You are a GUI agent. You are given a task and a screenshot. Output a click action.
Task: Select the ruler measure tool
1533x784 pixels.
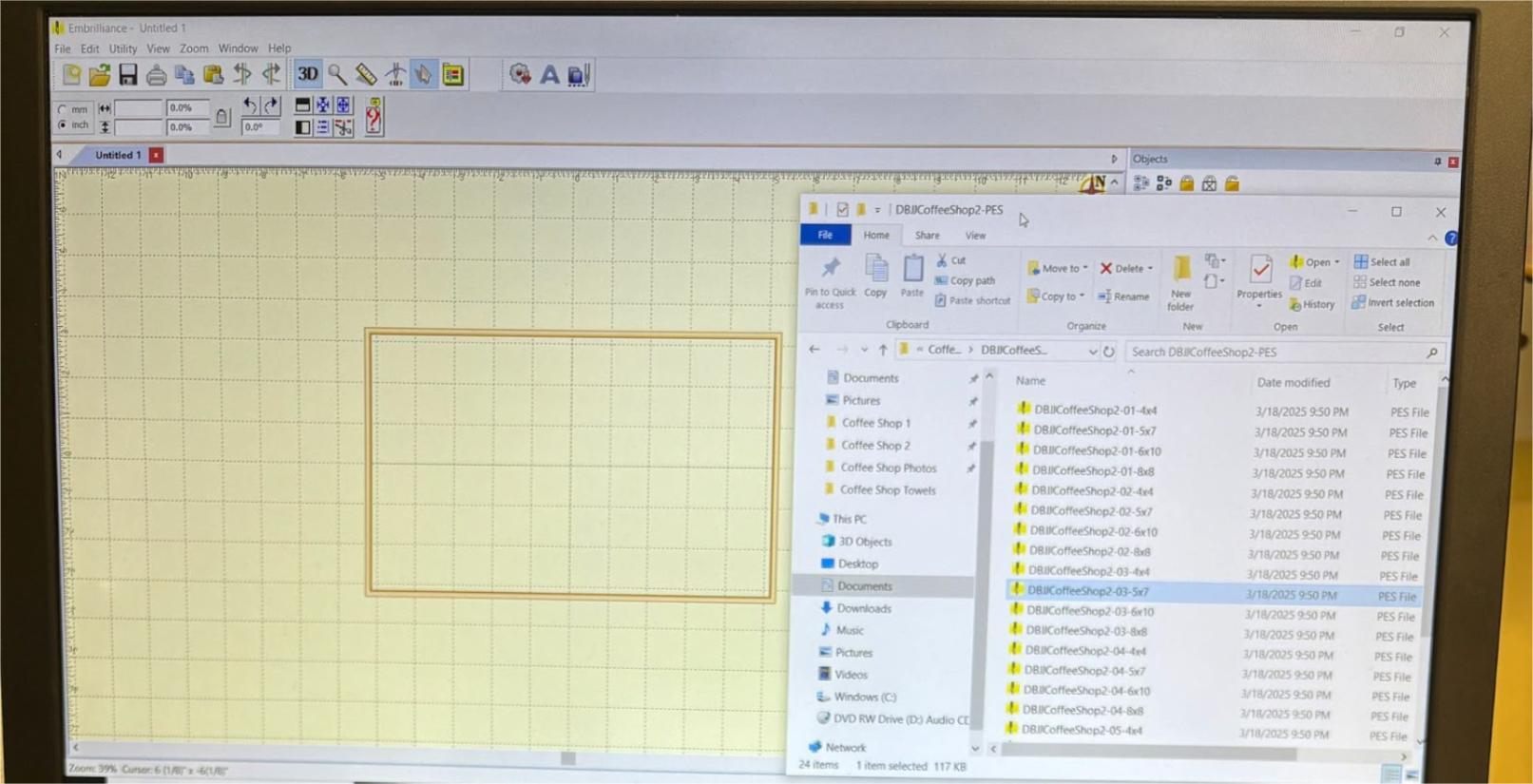click(x=366, y=74)
